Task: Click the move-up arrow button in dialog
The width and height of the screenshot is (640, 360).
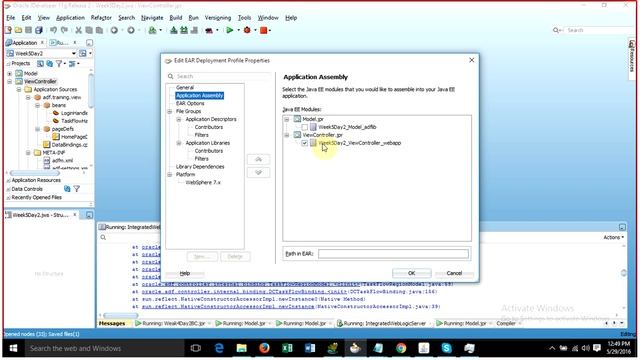Action: pos(258,159)
